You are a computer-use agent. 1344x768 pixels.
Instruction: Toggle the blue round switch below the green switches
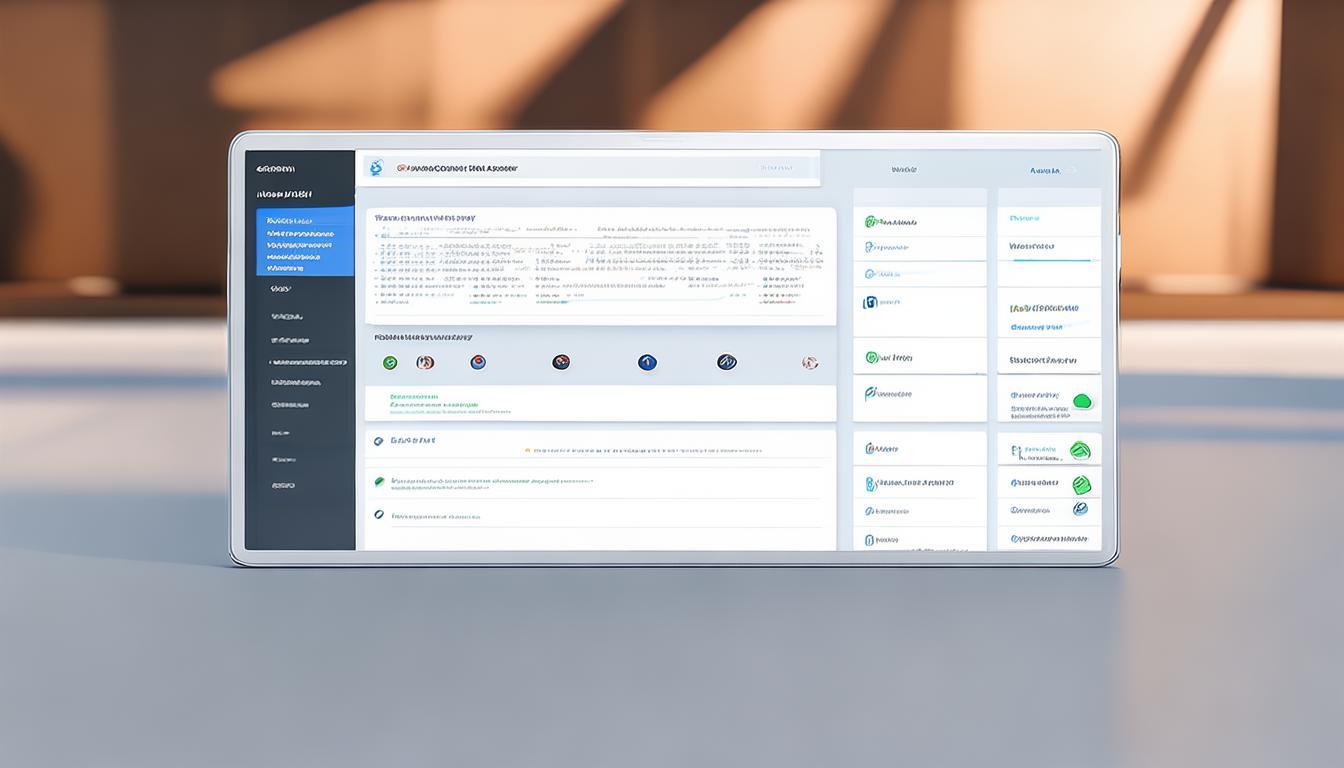(1080, 509)
